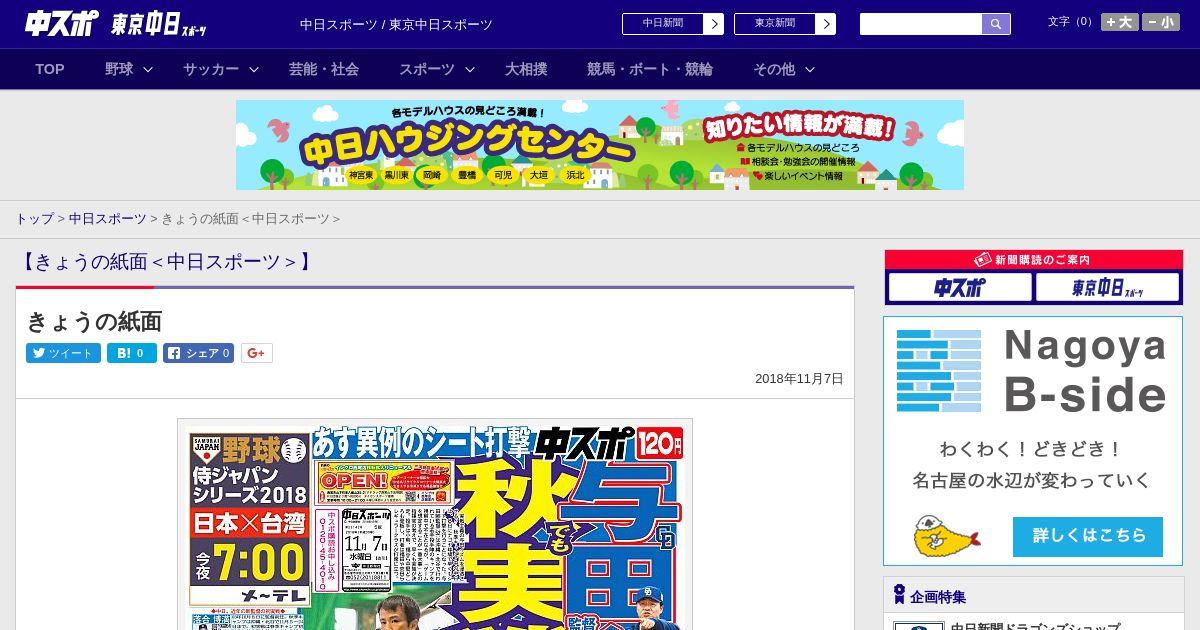This screenshot has width=1200, height=630.
Task: Click the 【きょうの紙面＜中日スポーツ＞】 section heading
Action: pos(165,262)
